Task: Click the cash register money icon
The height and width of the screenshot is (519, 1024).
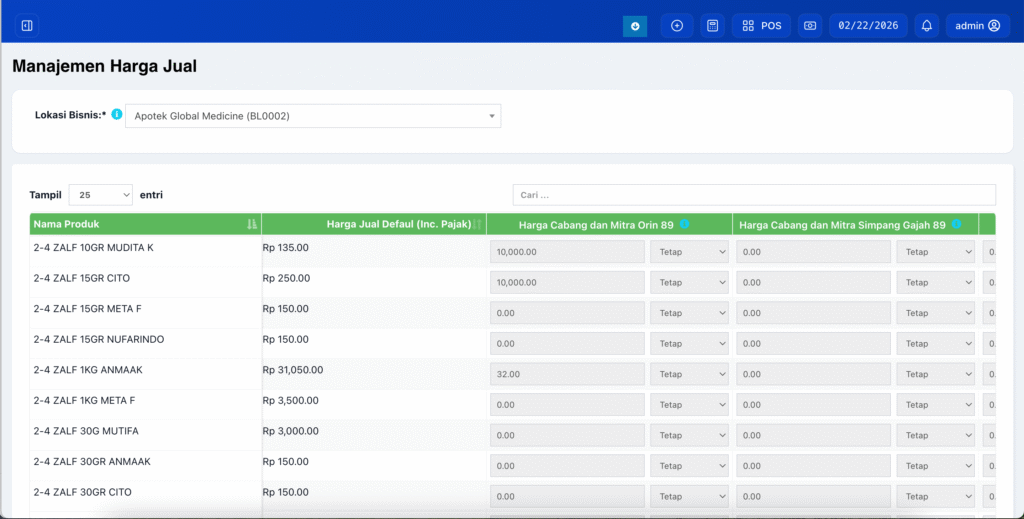Action: [810, 26]
